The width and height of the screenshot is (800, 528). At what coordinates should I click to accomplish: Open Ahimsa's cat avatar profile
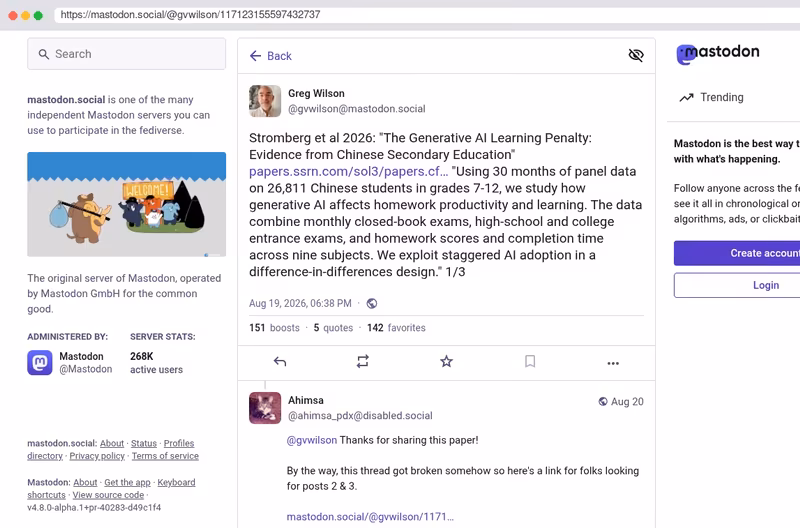(265, 408)
